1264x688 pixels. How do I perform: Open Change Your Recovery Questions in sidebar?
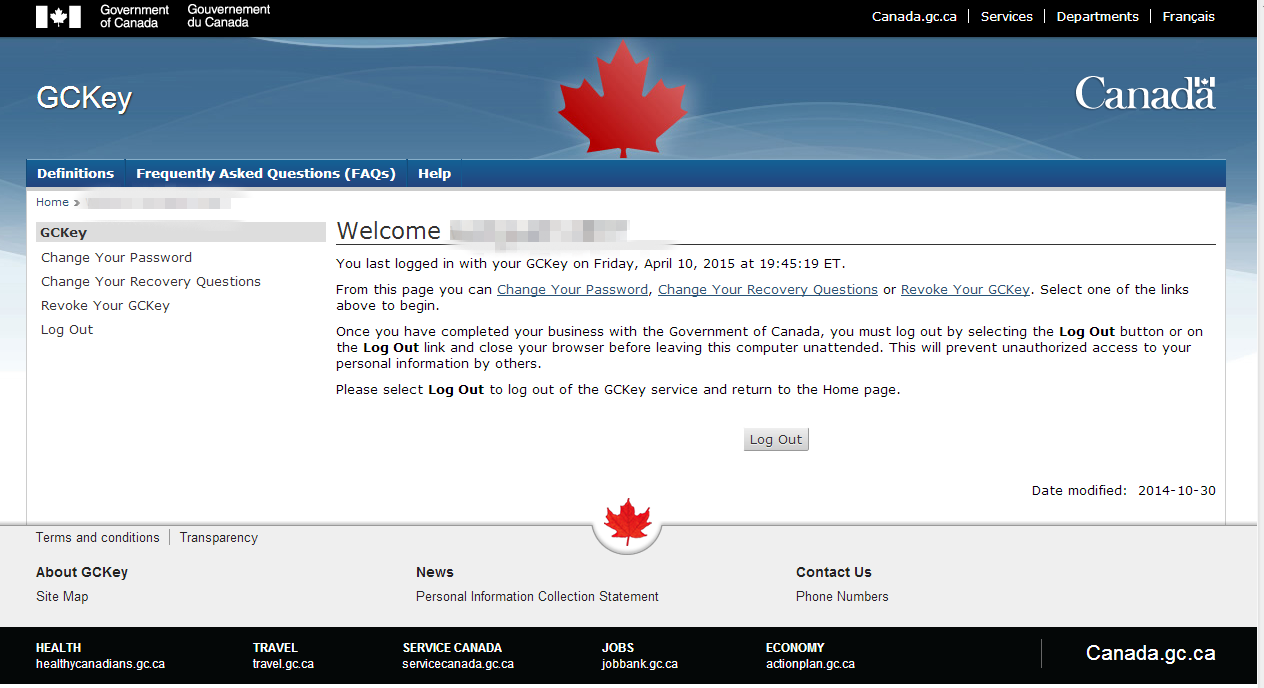(x=151, y=281)
